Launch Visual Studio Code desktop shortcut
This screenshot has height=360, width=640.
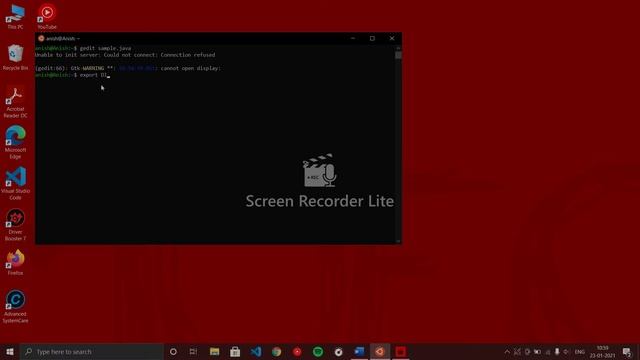[15, 184]
